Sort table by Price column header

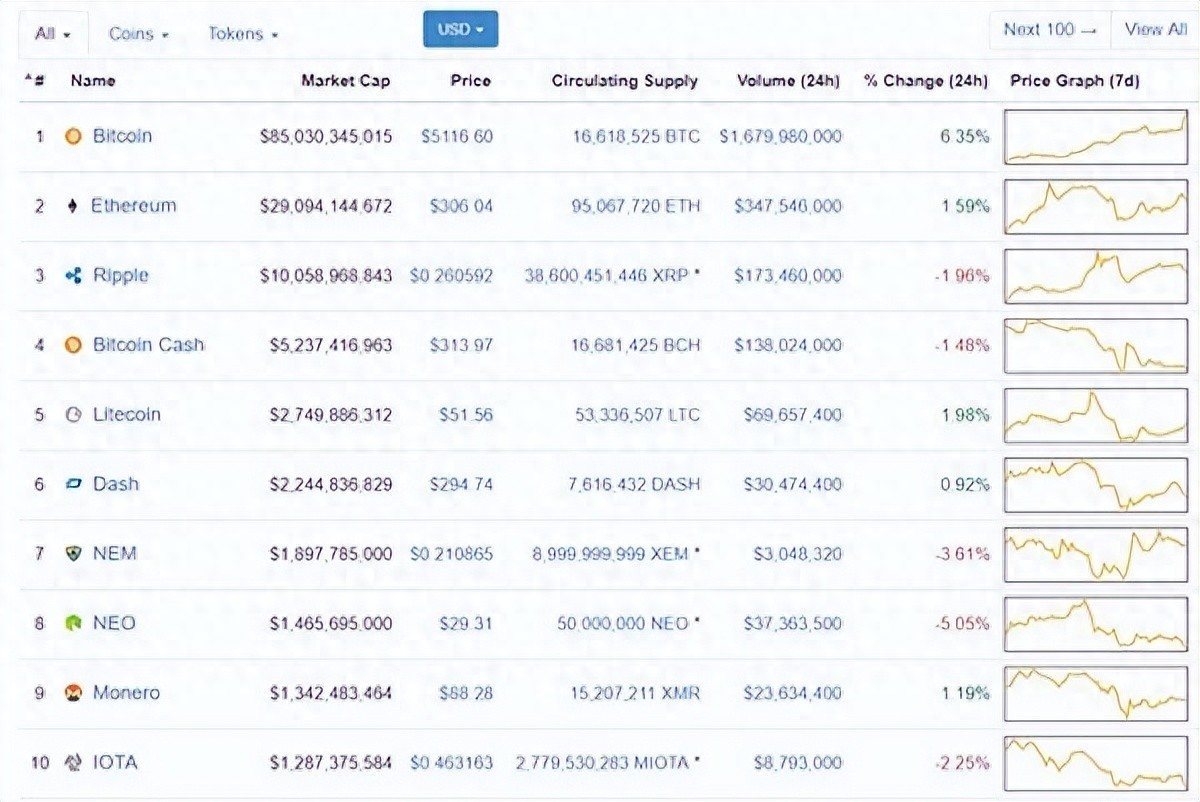coord(471,81)
